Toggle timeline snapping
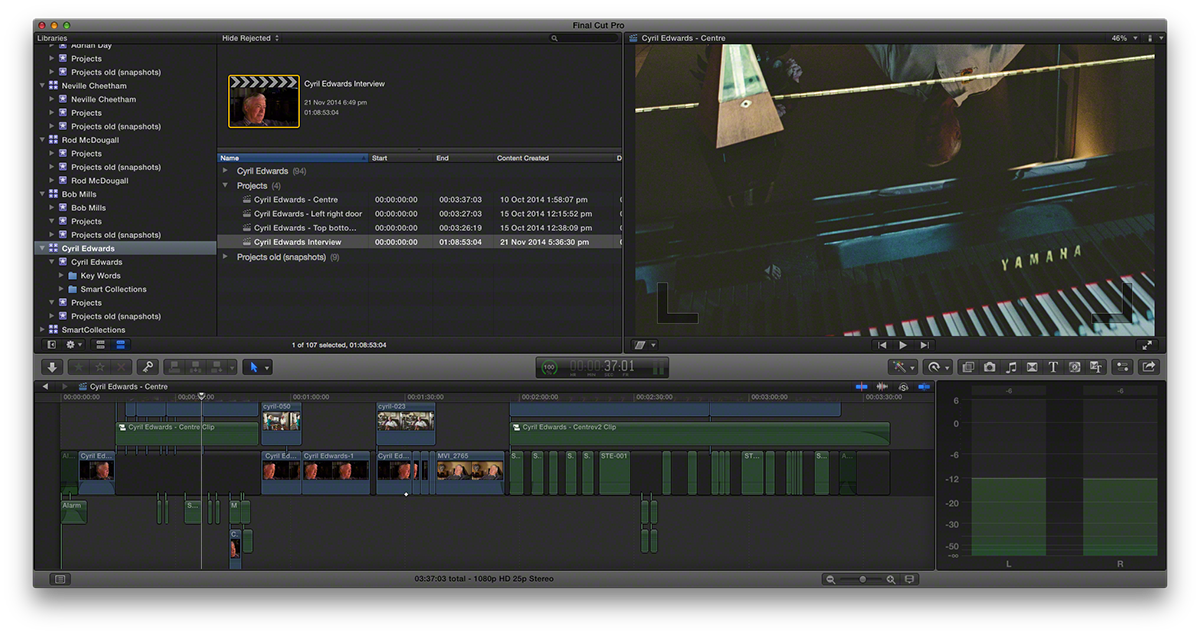 coord(923,387)
